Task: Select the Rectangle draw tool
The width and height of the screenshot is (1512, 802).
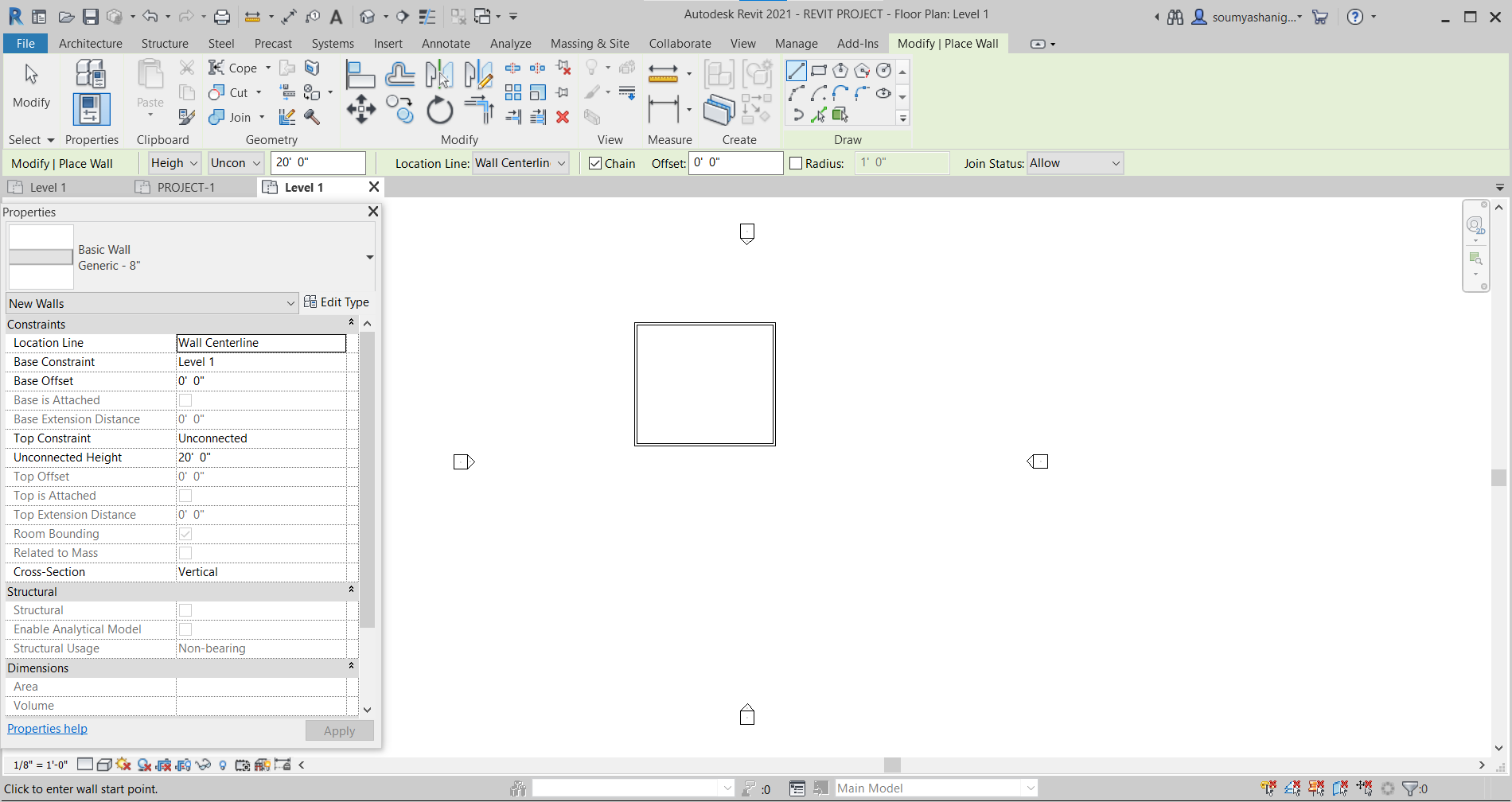Action: tap(819, 70)
